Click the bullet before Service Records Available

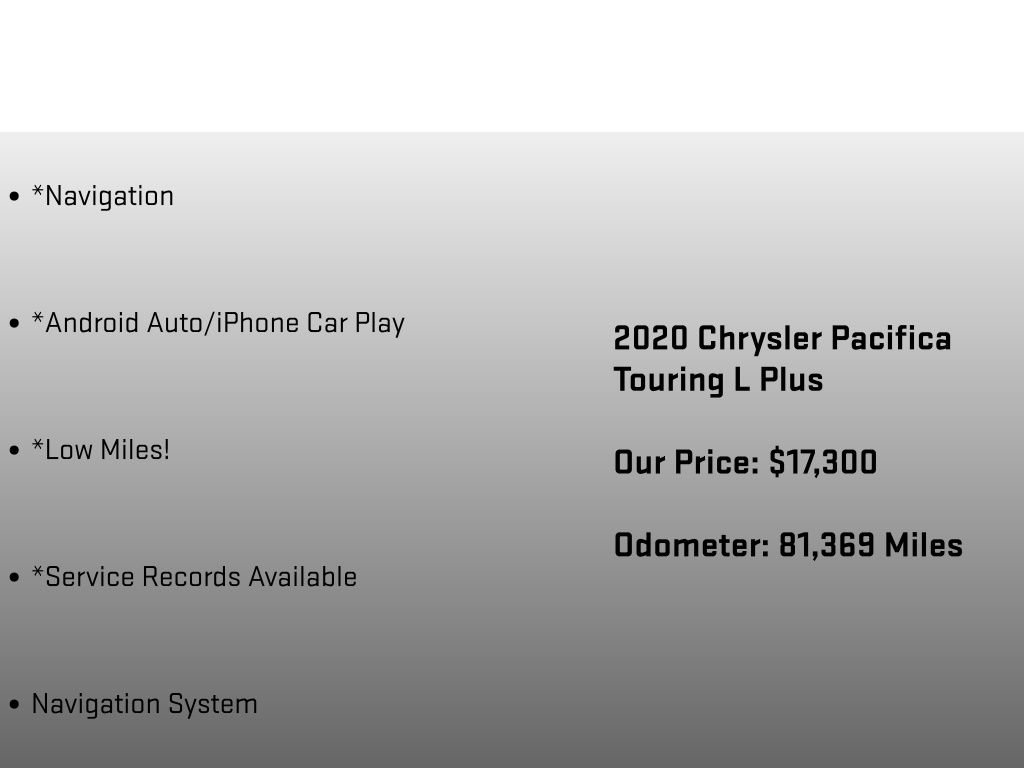click(14, 577)
